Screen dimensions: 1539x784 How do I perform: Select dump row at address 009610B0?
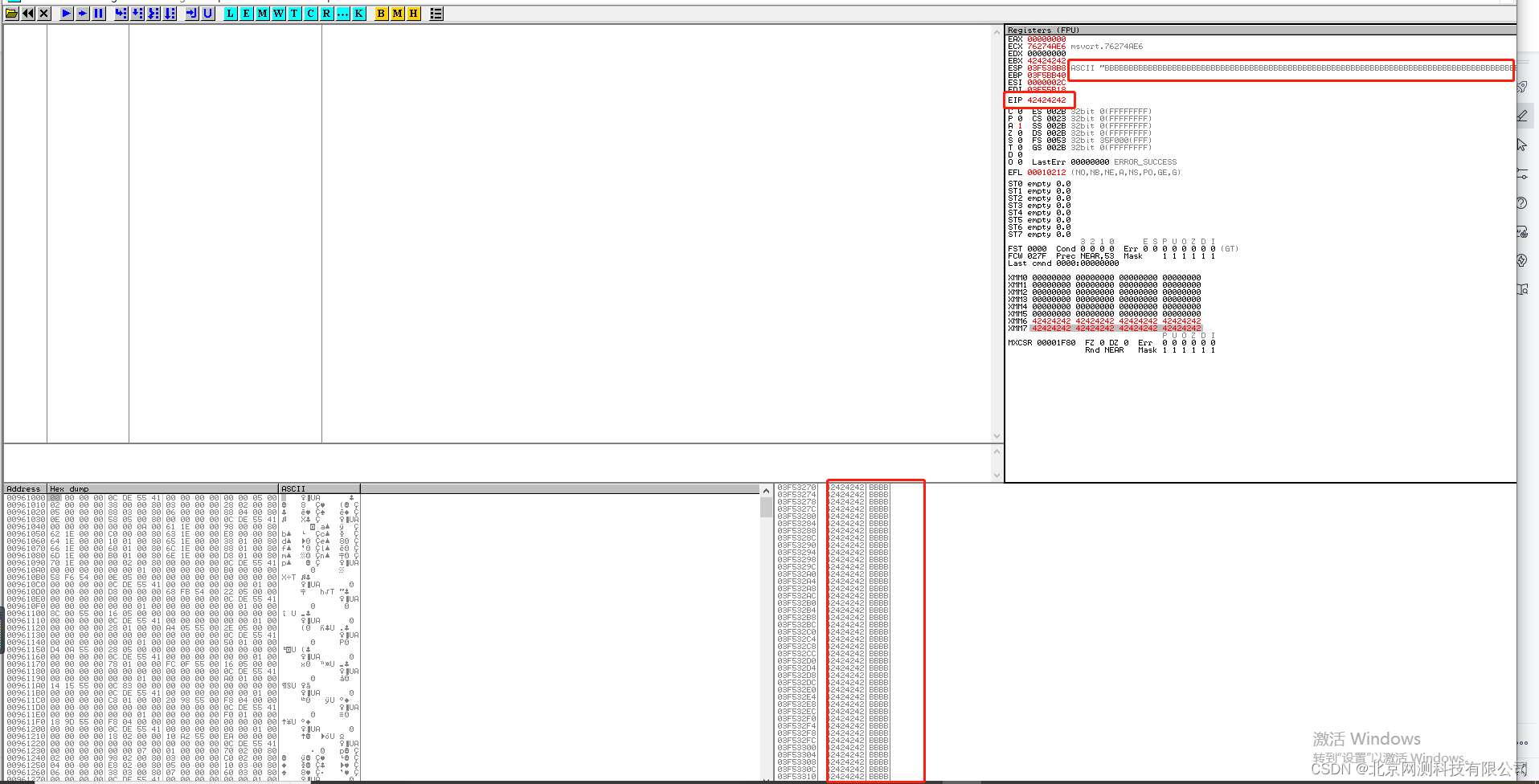(182, 578)
